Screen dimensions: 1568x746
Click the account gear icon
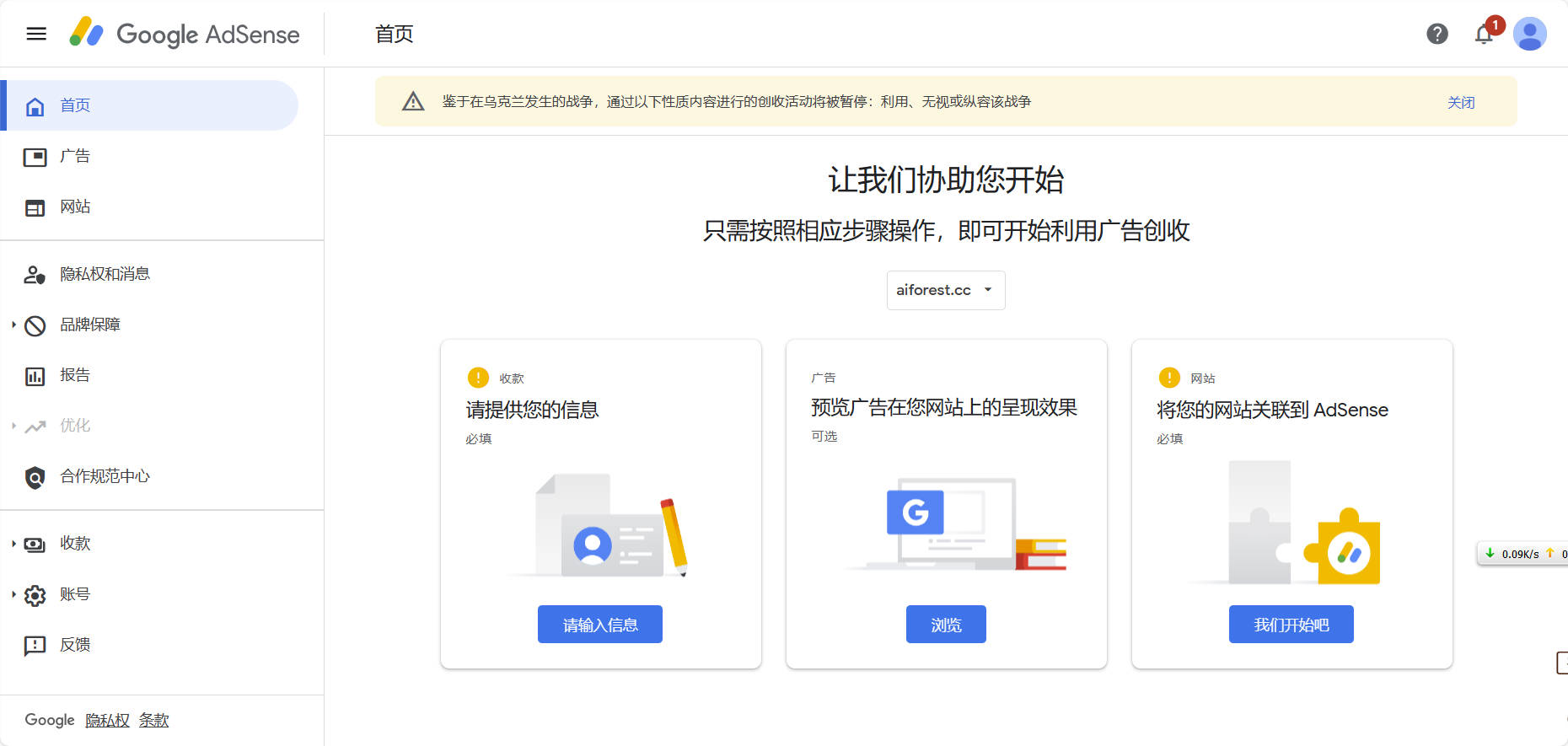(35, 595)
